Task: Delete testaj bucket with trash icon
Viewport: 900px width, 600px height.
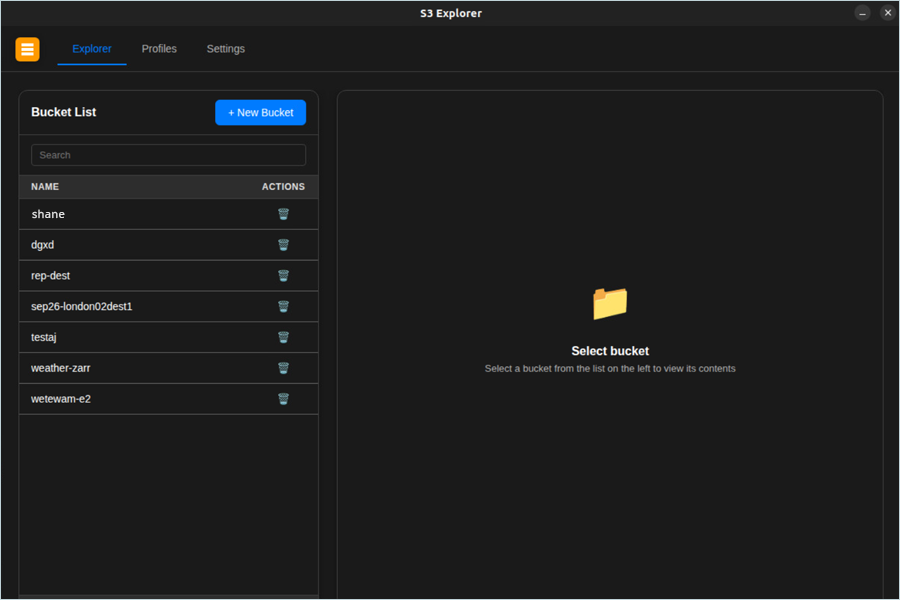Action: point(283,338)
